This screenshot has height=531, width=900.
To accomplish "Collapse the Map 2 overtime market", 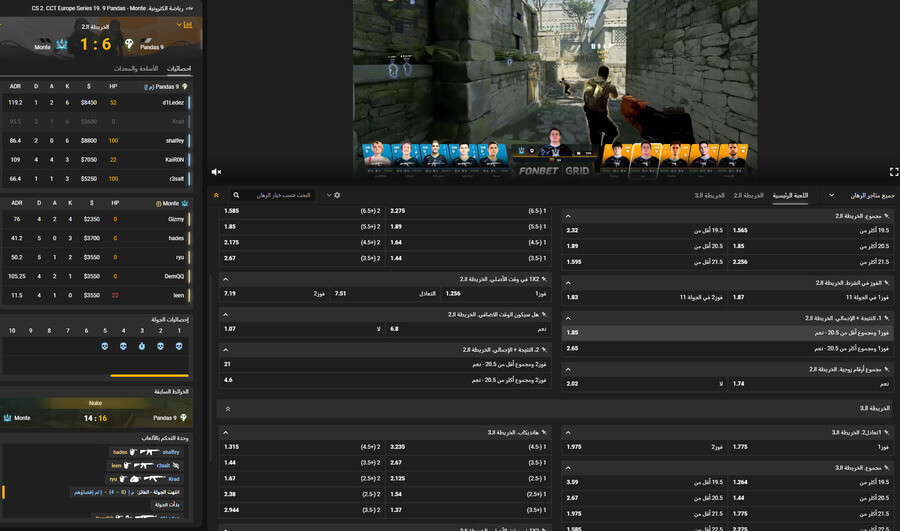I will pyautogui.click(x=226, y=315).
